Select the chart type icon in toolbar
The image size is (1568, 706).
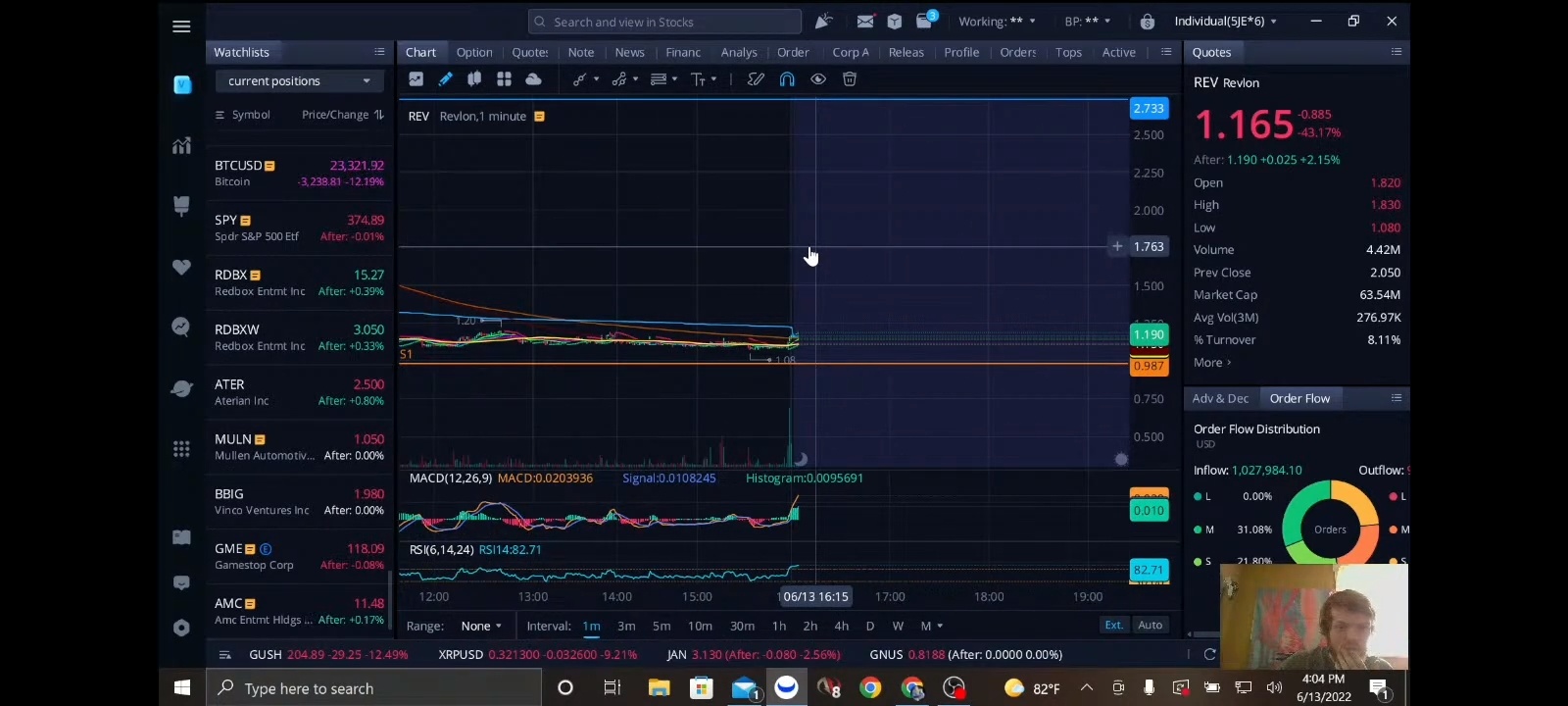(416, 79)
